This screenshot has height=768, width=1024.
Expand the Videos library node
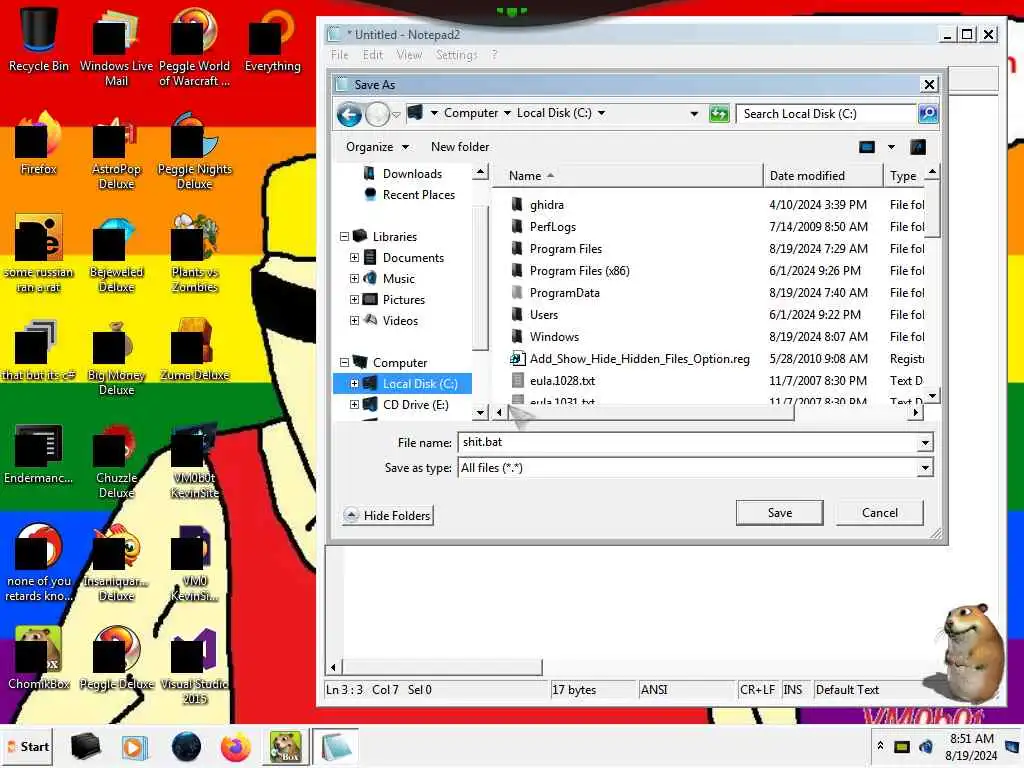coord(354,321)
